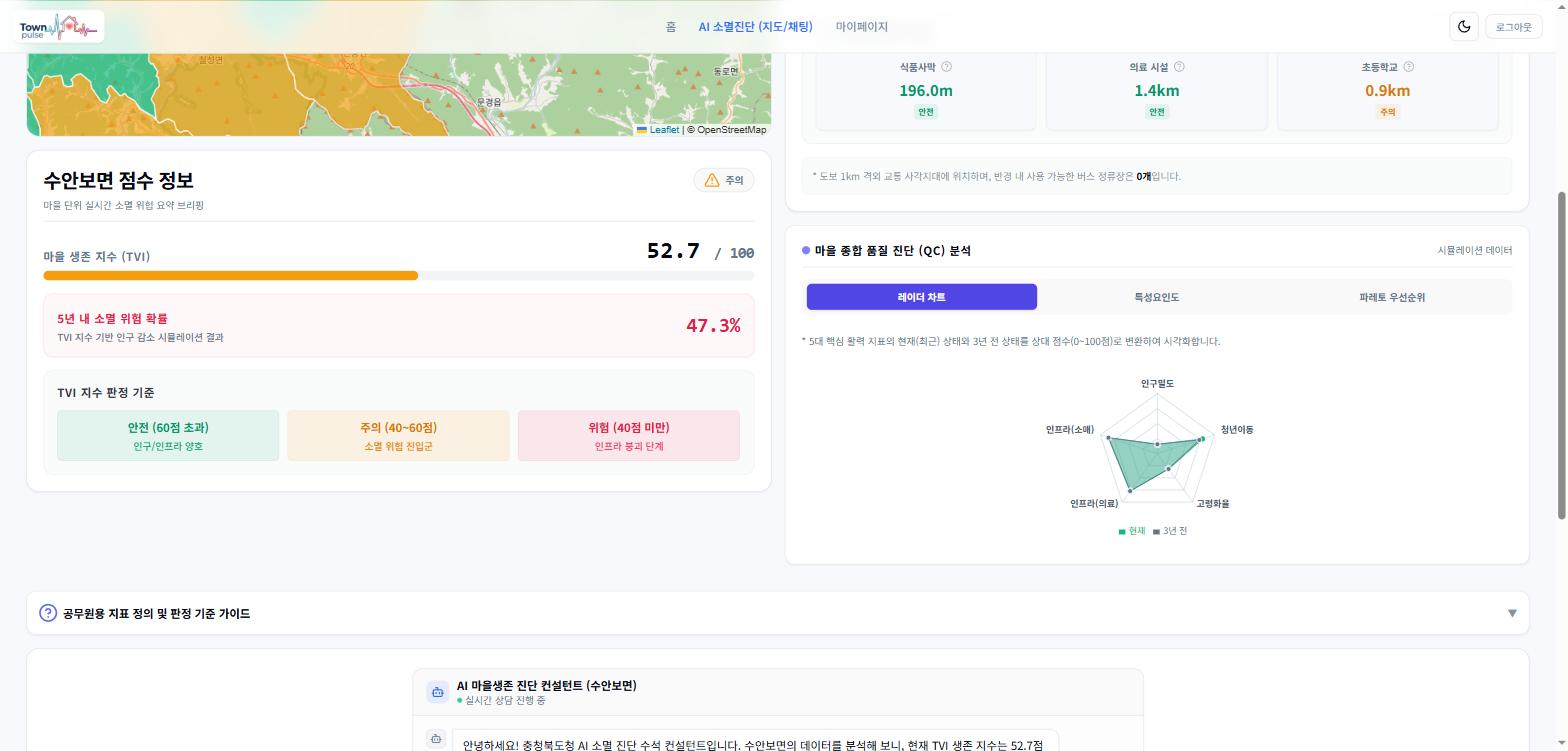Click the 안전 (60점 초과) box
This screenshot has height=751, width=1568.
[x=168, y=435]
